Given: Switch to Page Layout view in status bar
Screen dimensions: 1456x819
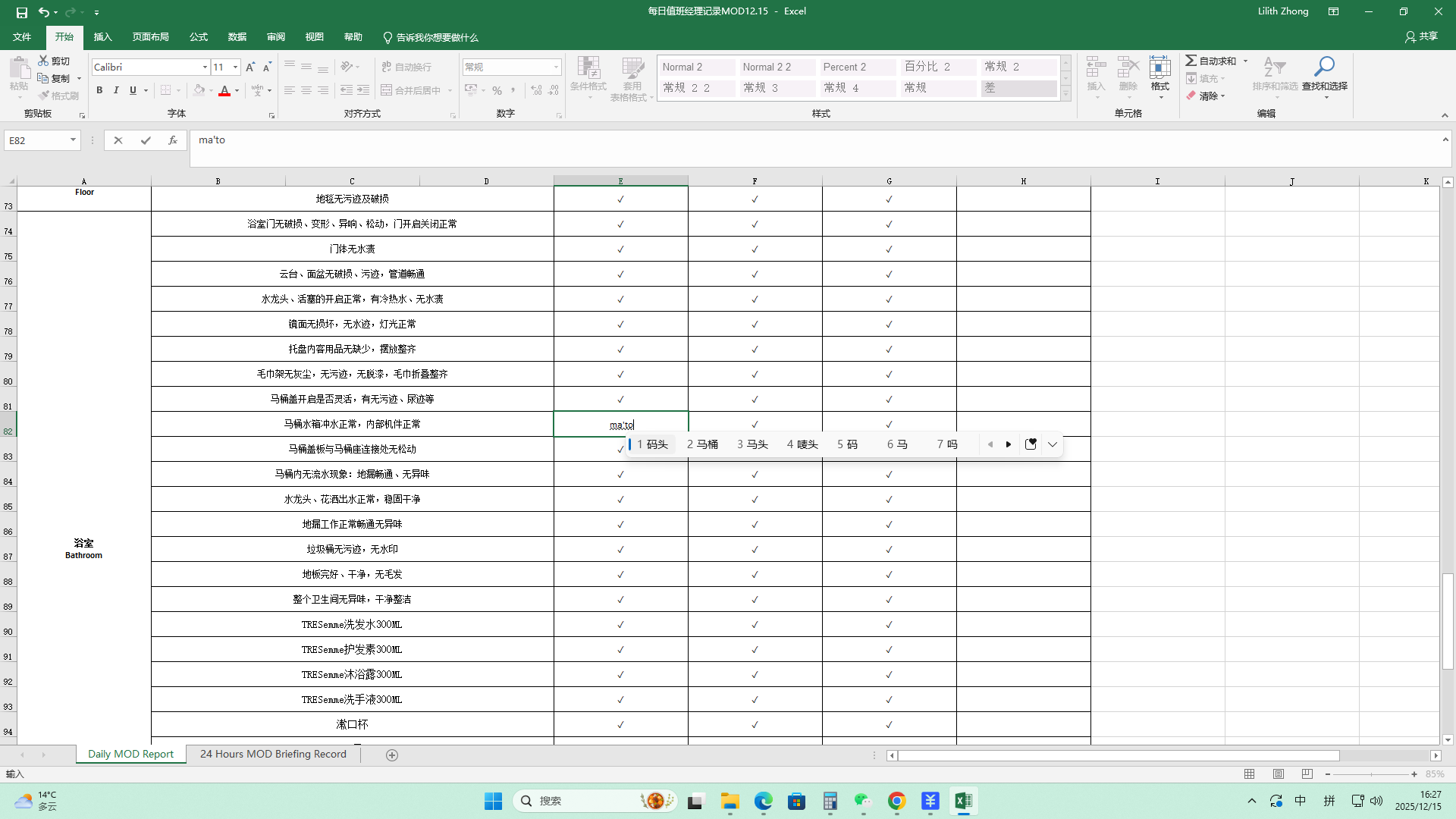Looking at the screenshot, I should [x=1279, y=774].
